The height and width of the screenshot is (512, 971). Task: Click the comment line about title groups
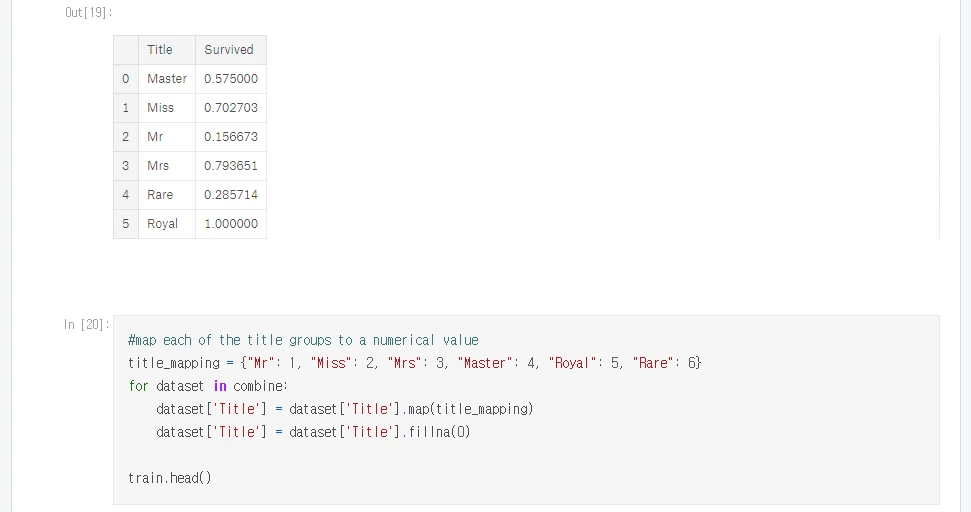click(x=303, y=340)
